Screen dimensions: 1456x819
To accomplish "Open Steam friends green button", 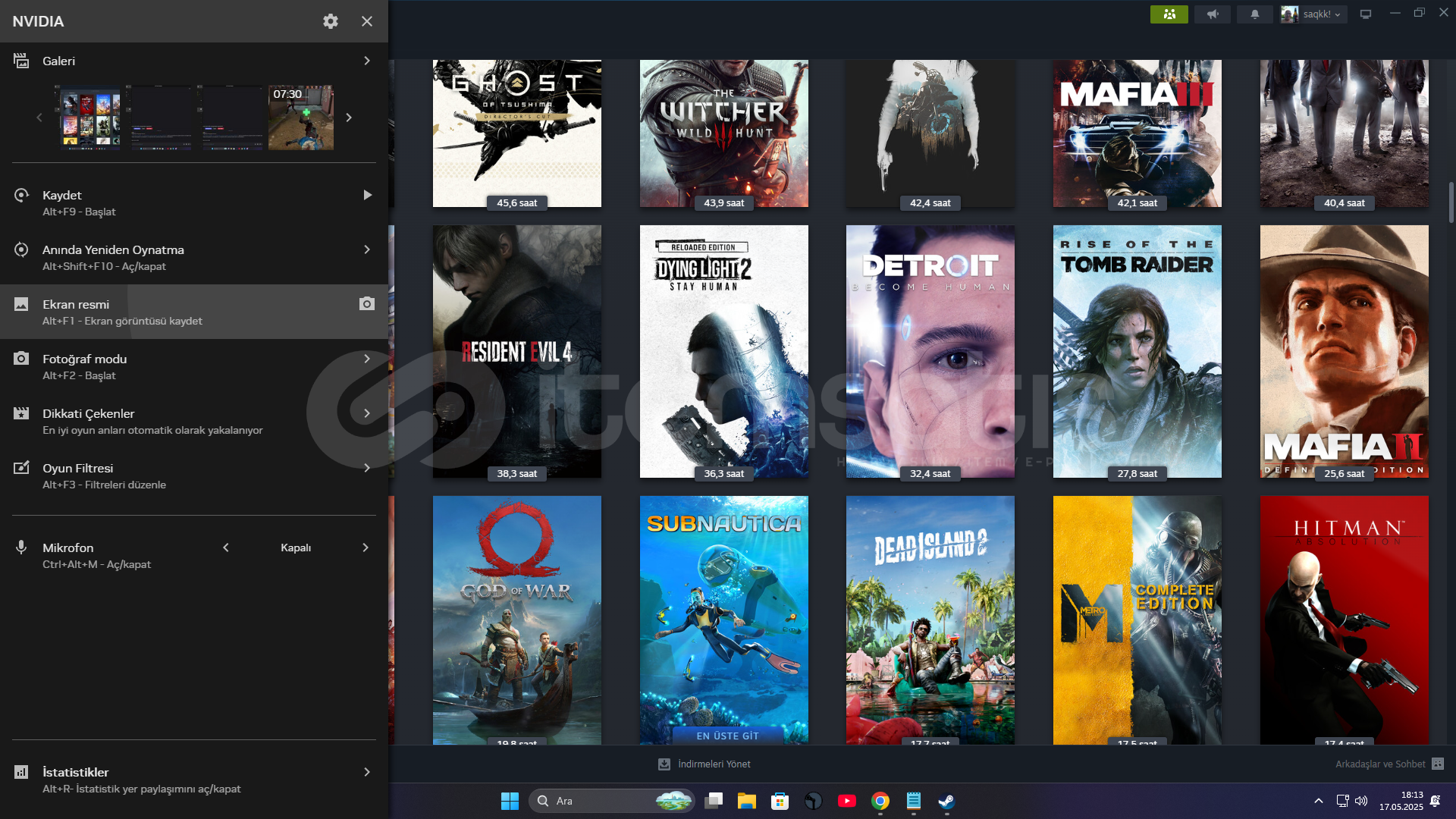I will click(x=1169, y=14).
